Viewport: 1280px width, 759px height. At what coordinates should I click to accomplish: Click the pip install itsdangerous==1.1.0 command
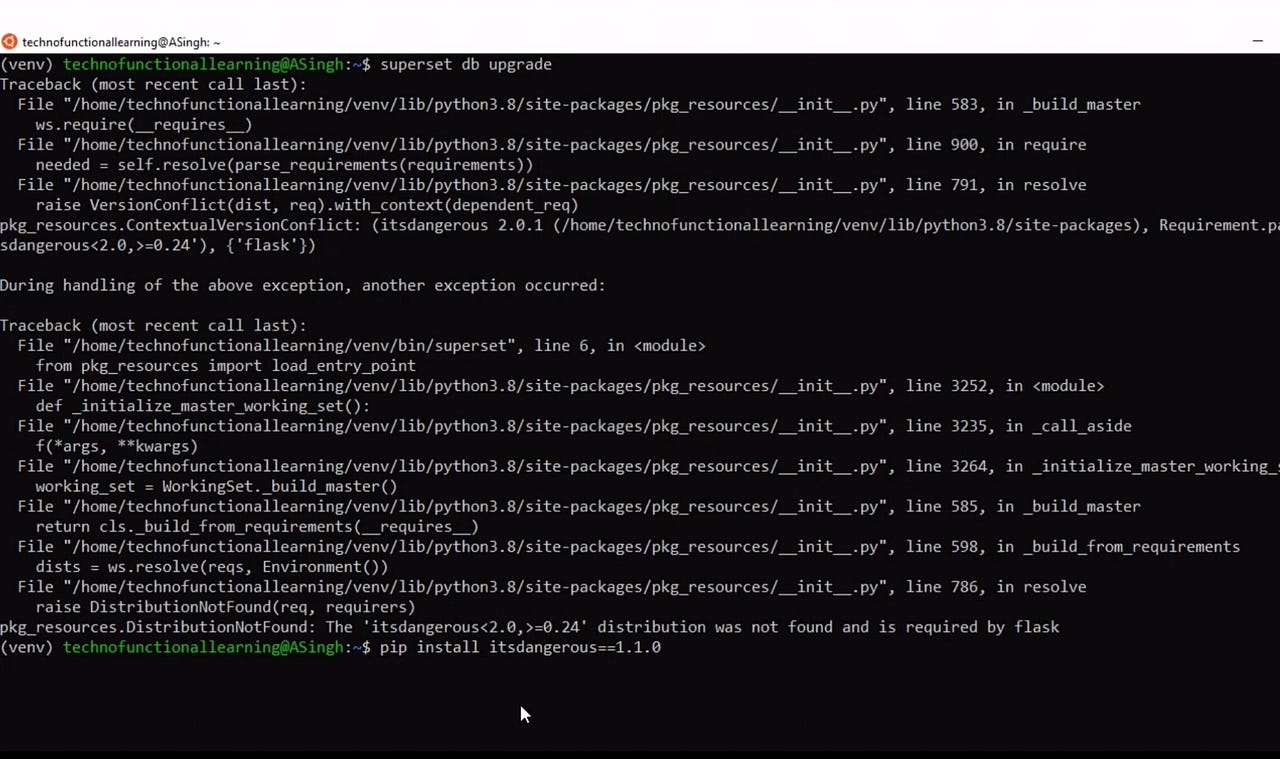pos(520,647)
